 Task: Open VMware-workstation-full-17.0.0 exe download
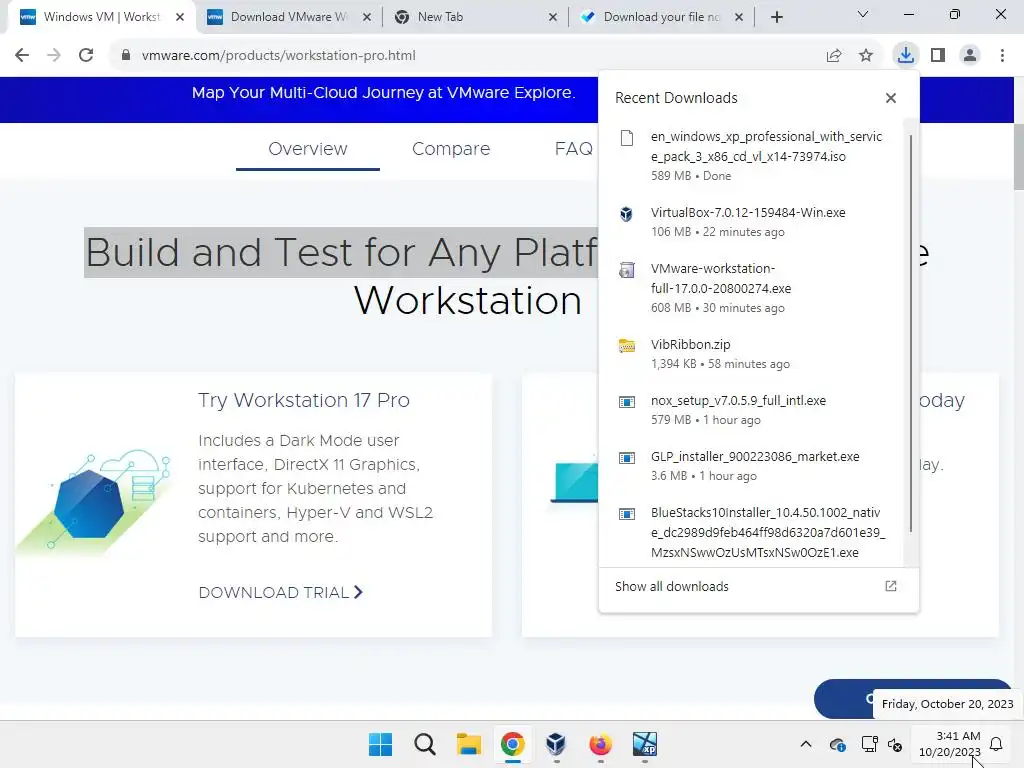pyautogui.click(x=754, y=287)
